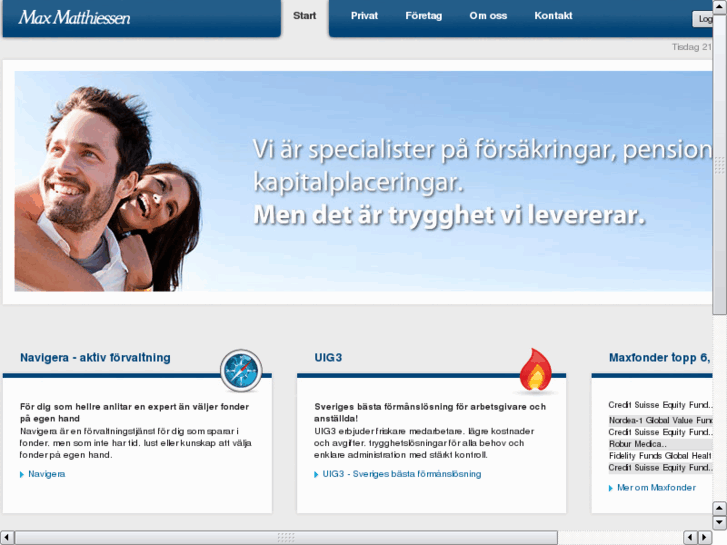The height and width of the screenshot is (545, 727).
Task: Open UIG3 - Sveriges bästa förmånslösning link
Action: [402, 474]
